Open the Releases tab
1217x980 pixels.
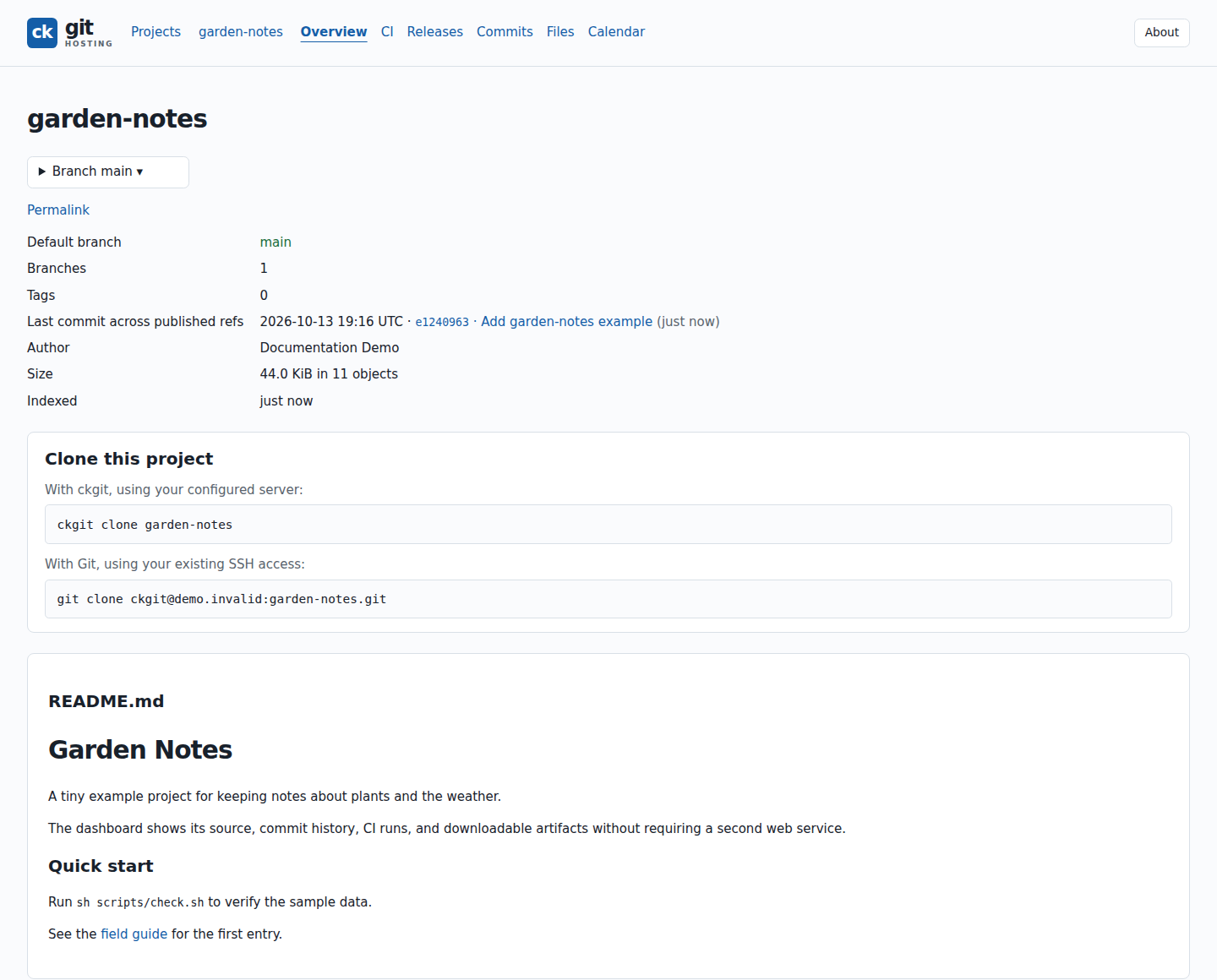pos(435,32)
